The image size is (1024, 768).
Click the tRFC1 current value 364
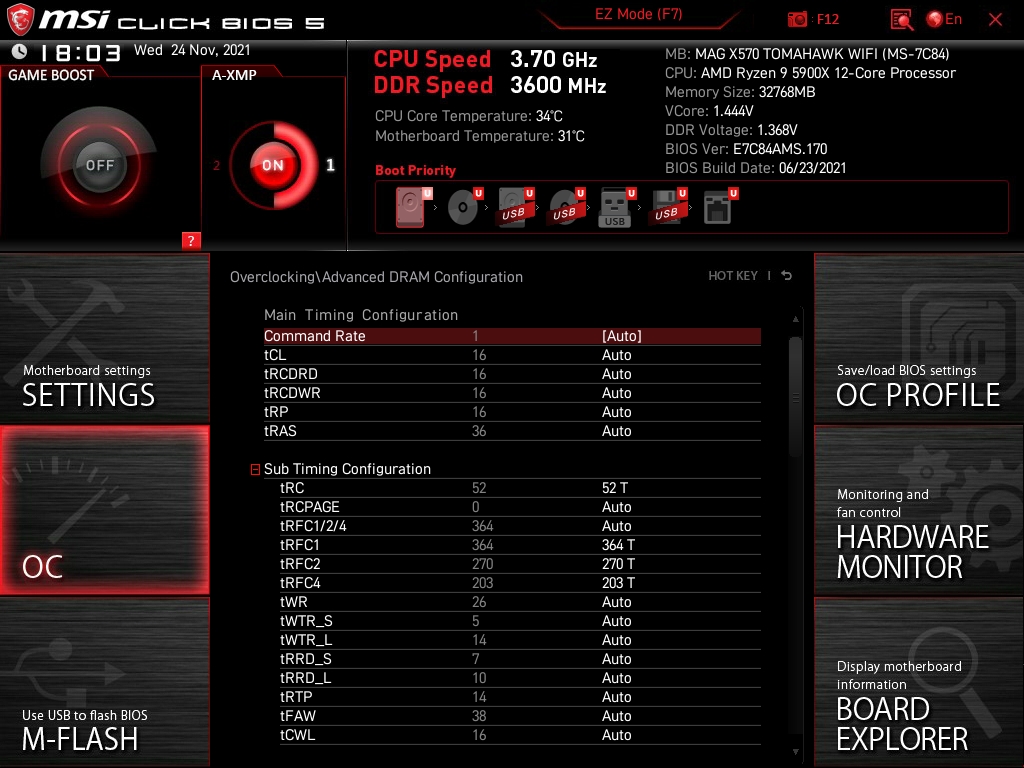coord(483,545)
